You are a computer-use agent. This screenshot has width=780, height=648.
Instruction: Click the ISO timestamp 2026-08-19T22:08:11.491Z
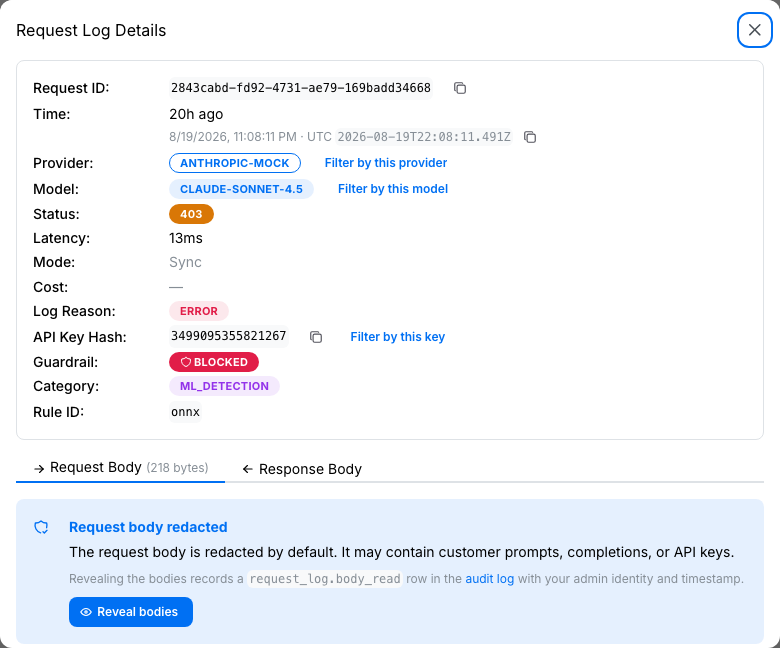point(424,137)
